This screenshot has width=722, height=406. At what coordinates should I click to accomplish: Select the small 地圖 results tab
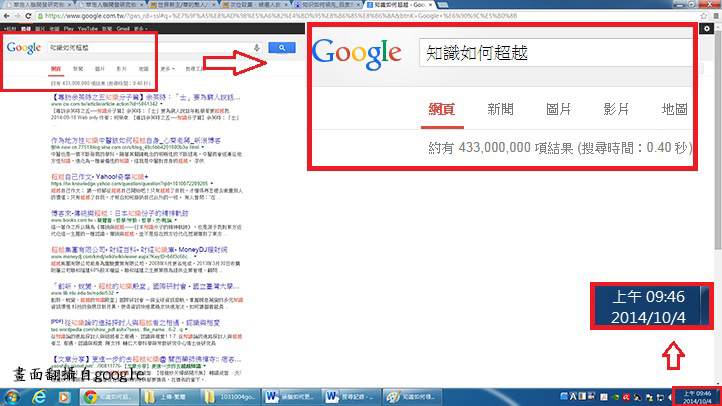144,69
